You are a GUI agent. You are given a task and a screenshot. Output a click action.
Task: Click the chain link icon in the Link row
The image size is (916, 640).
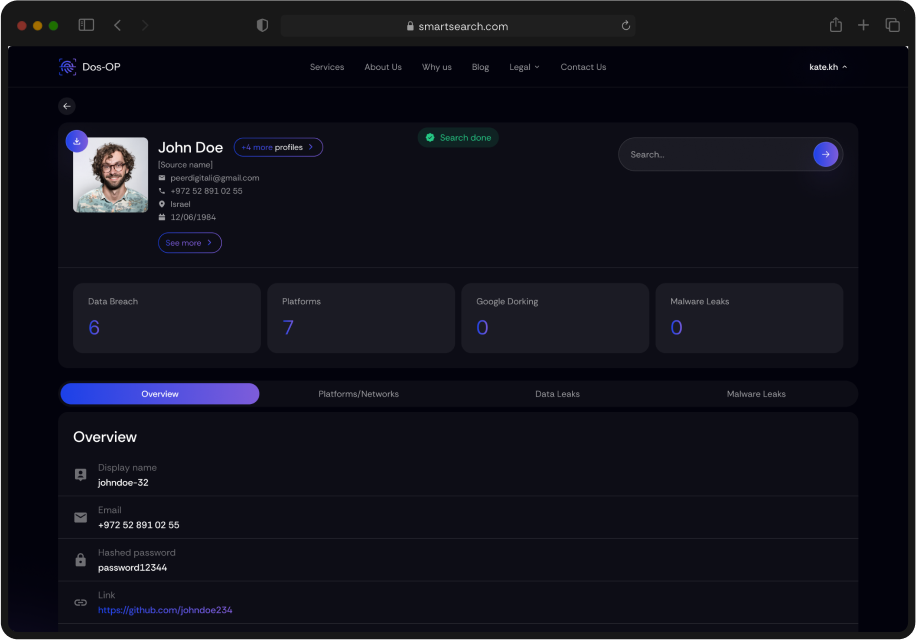(80, 602)
